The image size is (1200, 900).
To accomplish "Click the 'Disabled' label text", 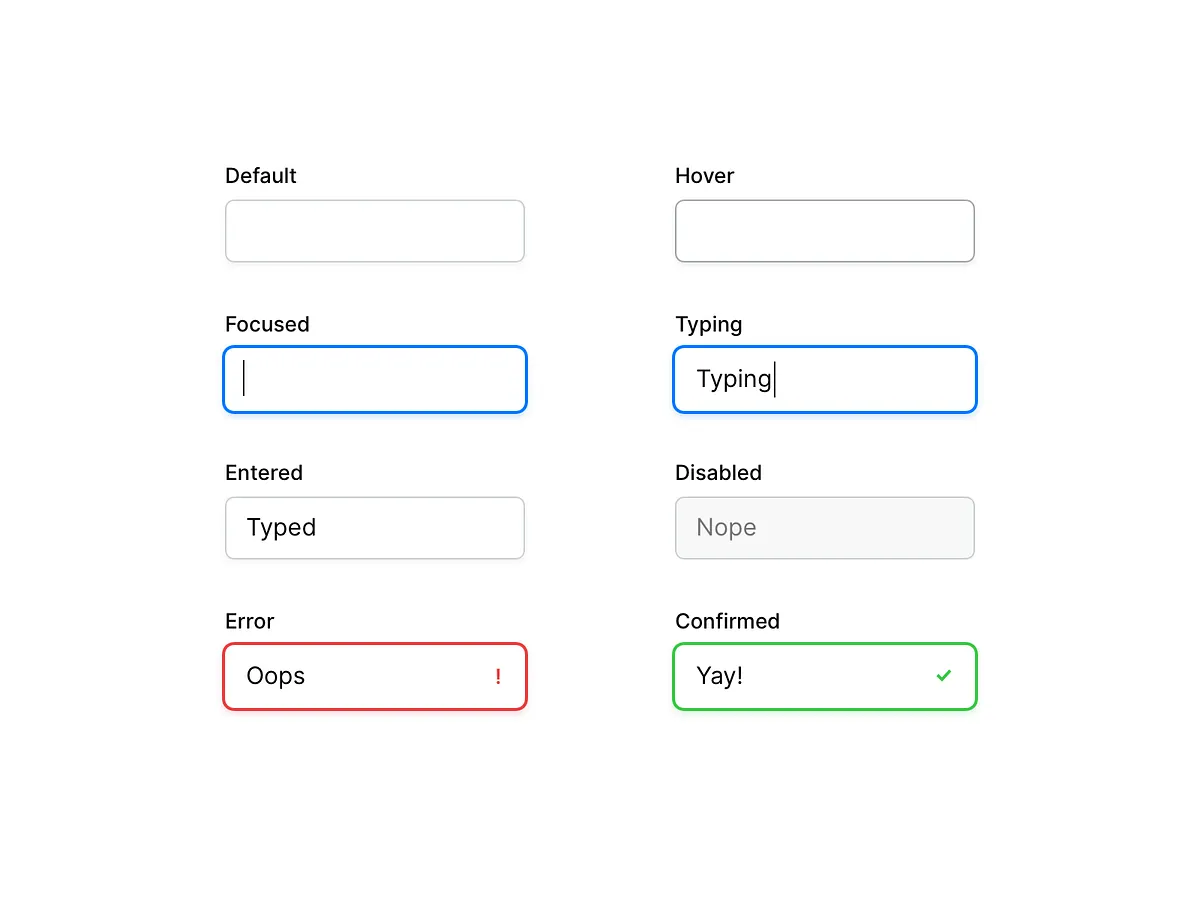I will point(718,472).
